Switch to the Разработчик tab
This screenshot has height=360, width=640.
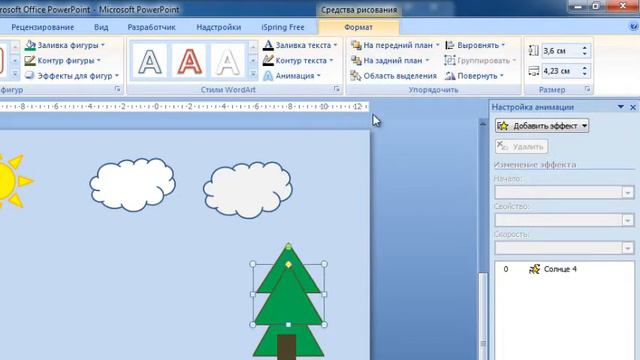pos(151,27)
